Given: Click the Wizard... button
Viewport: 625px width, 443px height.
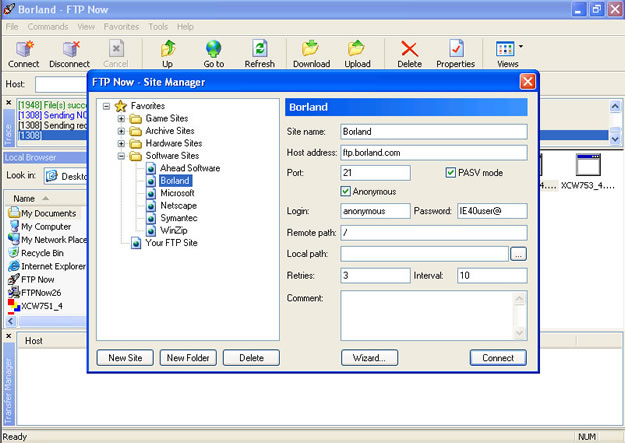Looking at the screenshot, I should [369, 358].
